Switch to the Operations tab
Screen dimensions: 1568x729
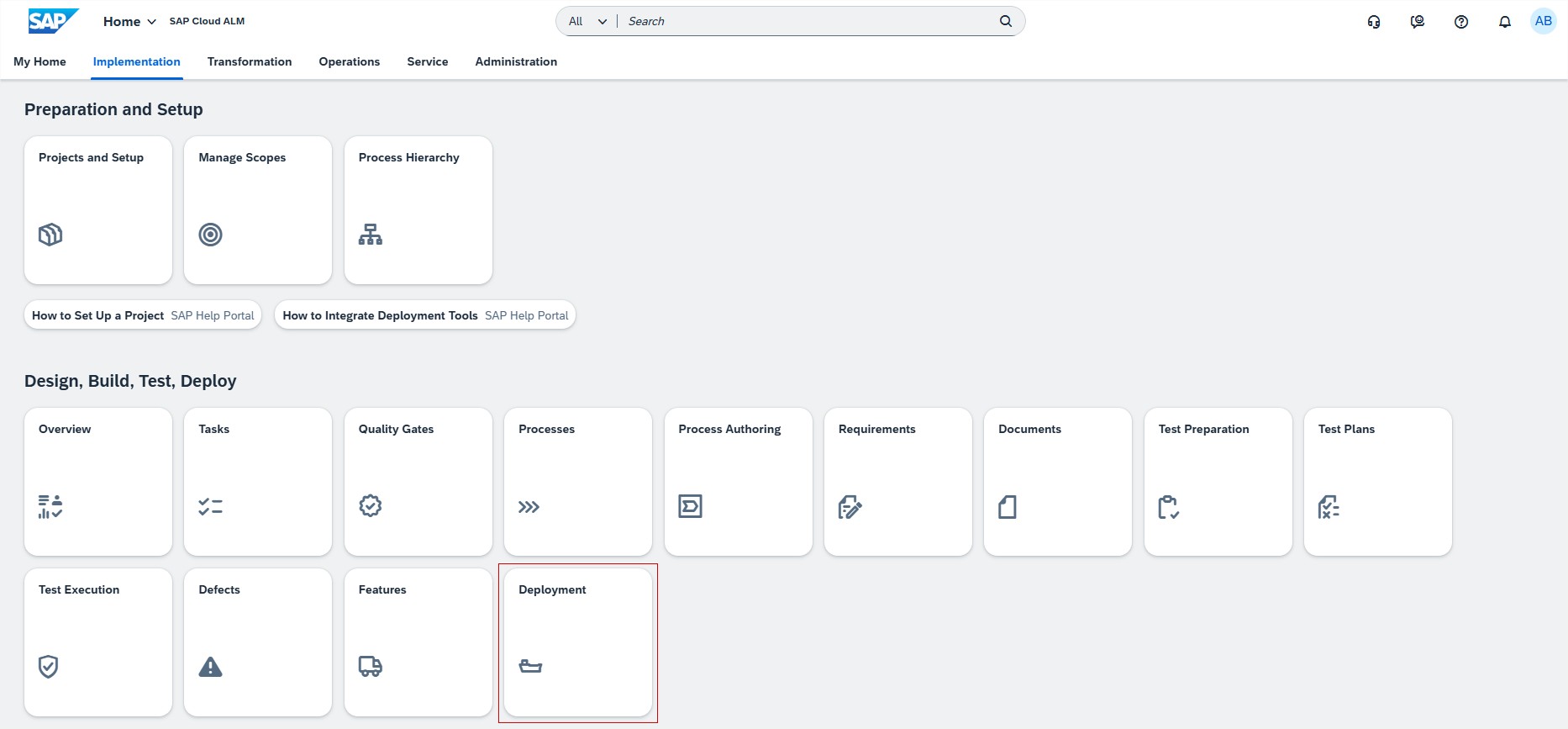(x=349, y=61)
